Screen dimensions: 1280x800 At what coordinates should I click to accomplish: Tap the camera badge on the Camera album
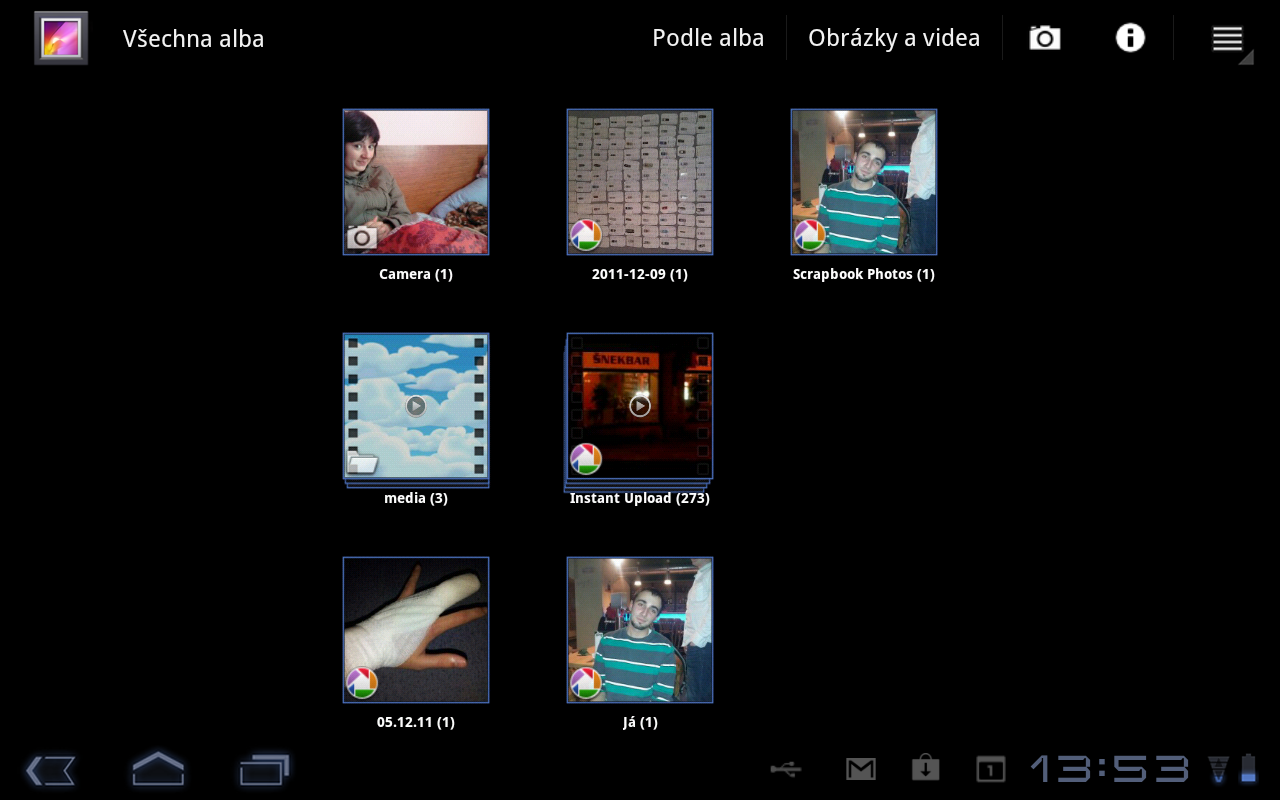click(362, 234)
